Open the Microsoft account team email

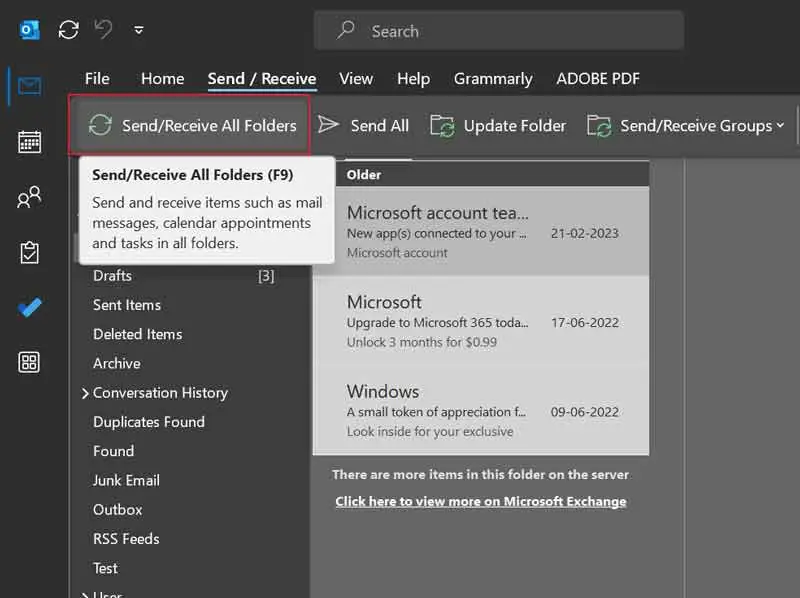click(482, 232)
